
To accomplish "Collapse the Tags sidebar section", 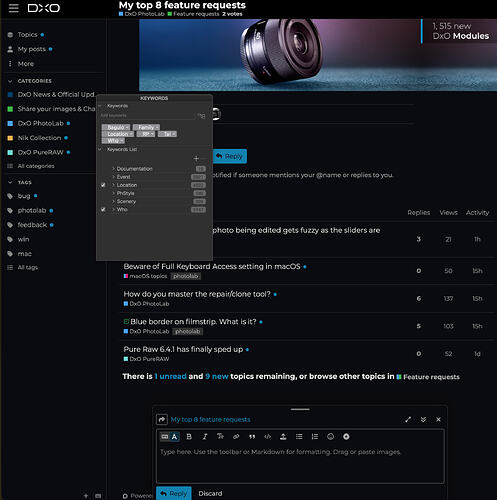I will 10,182.
